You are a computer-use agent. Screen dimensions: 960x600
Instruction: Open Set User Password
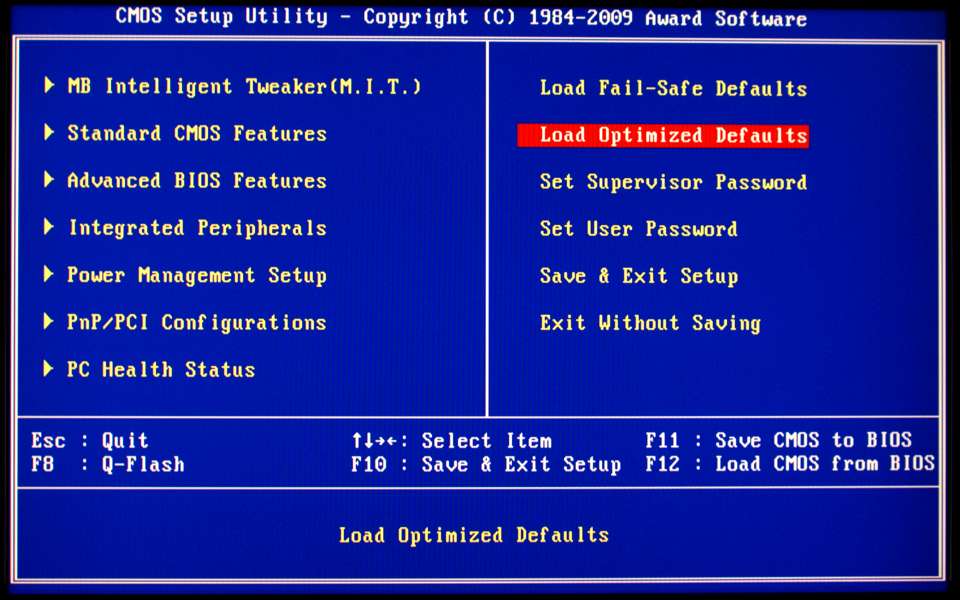point(638,229)
